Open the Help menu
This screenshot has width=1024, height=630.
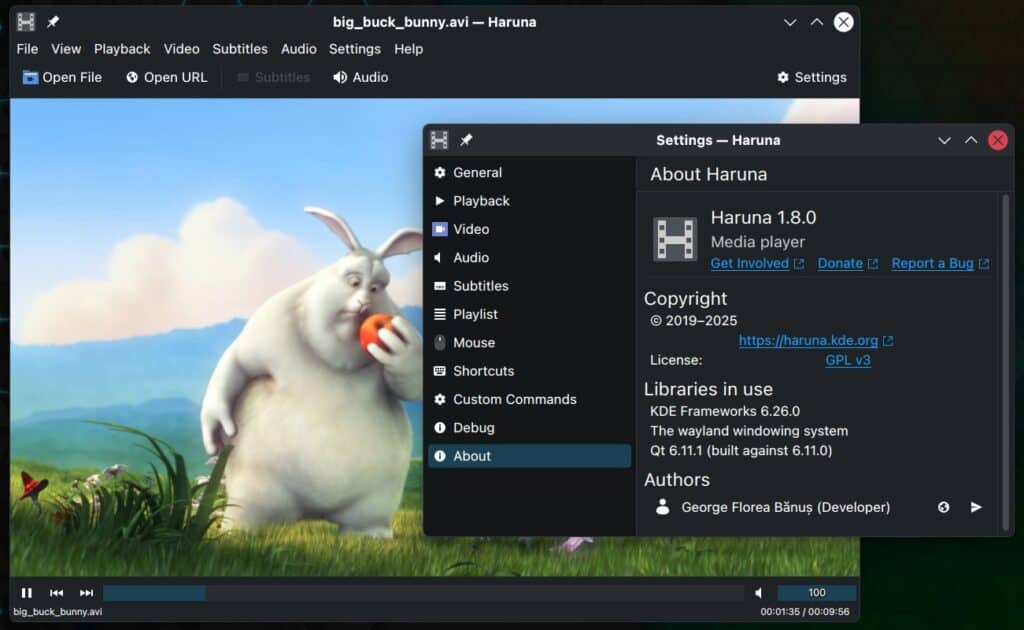pyautogui.click(x=408, y=49)
